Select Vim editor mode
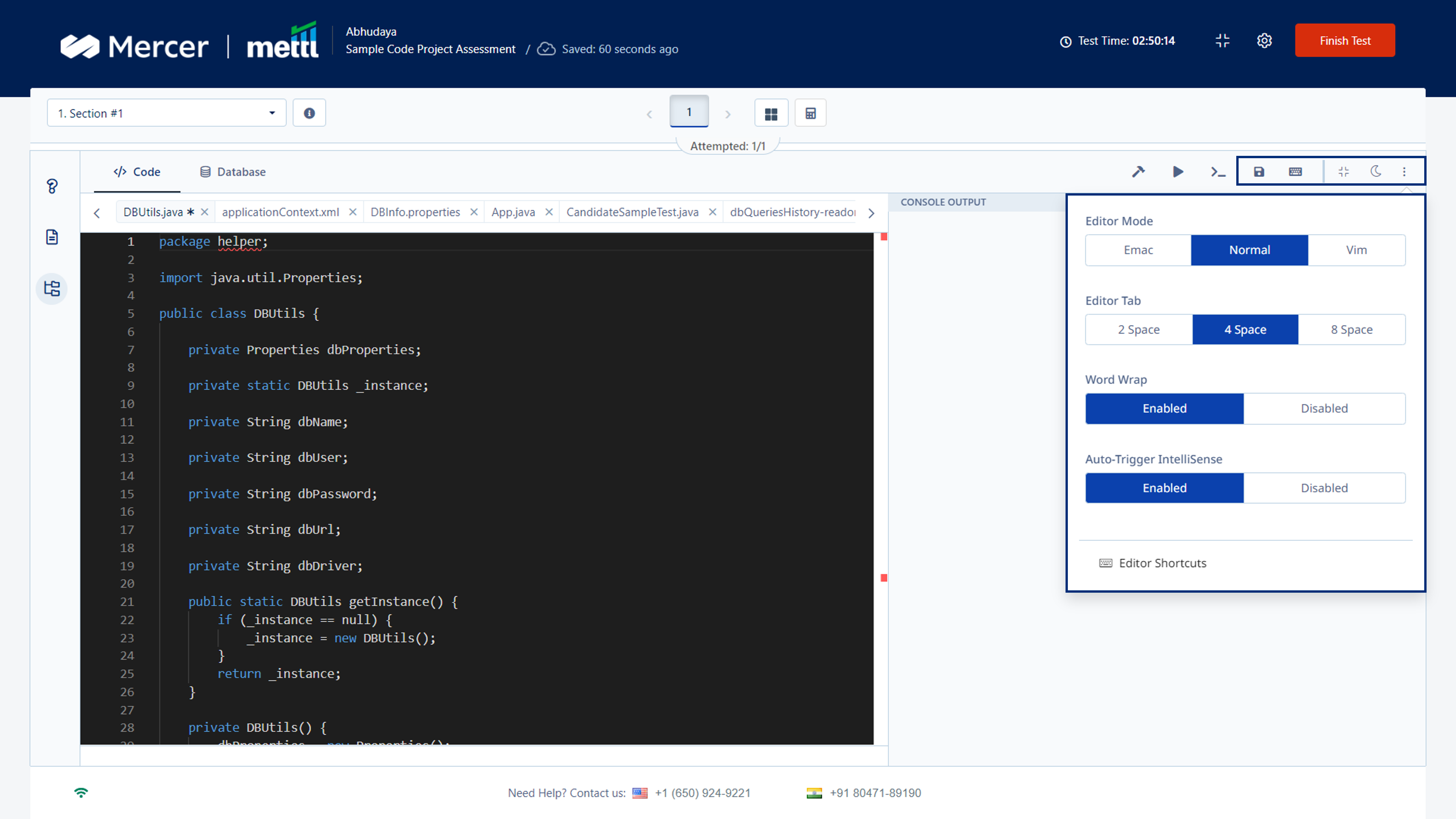The height and width of the screenshot is (819, 1456). click(1356, 250)
